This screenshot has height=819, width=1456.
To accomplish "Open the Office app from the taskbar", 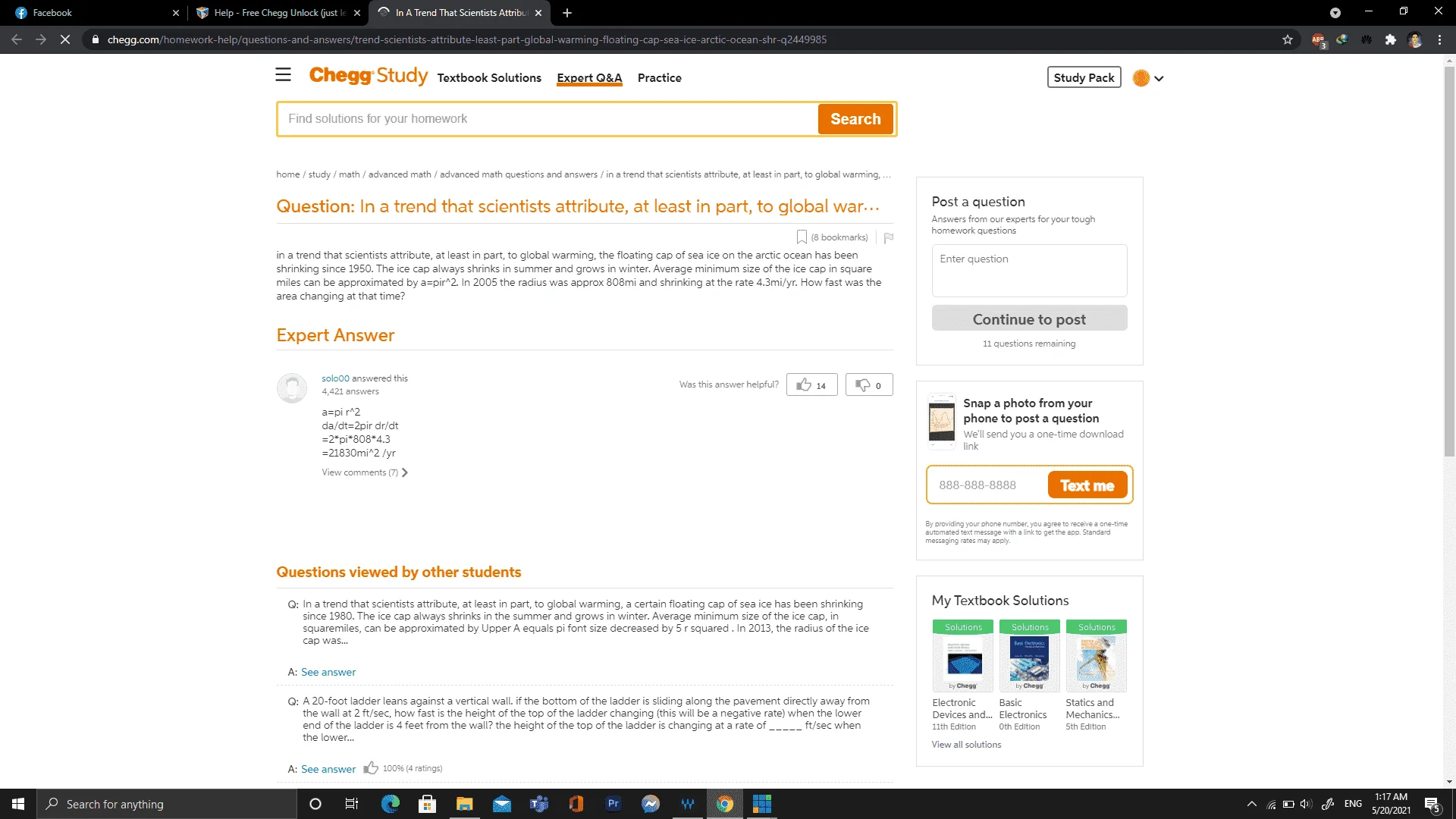I will click(x=576, y=804).
